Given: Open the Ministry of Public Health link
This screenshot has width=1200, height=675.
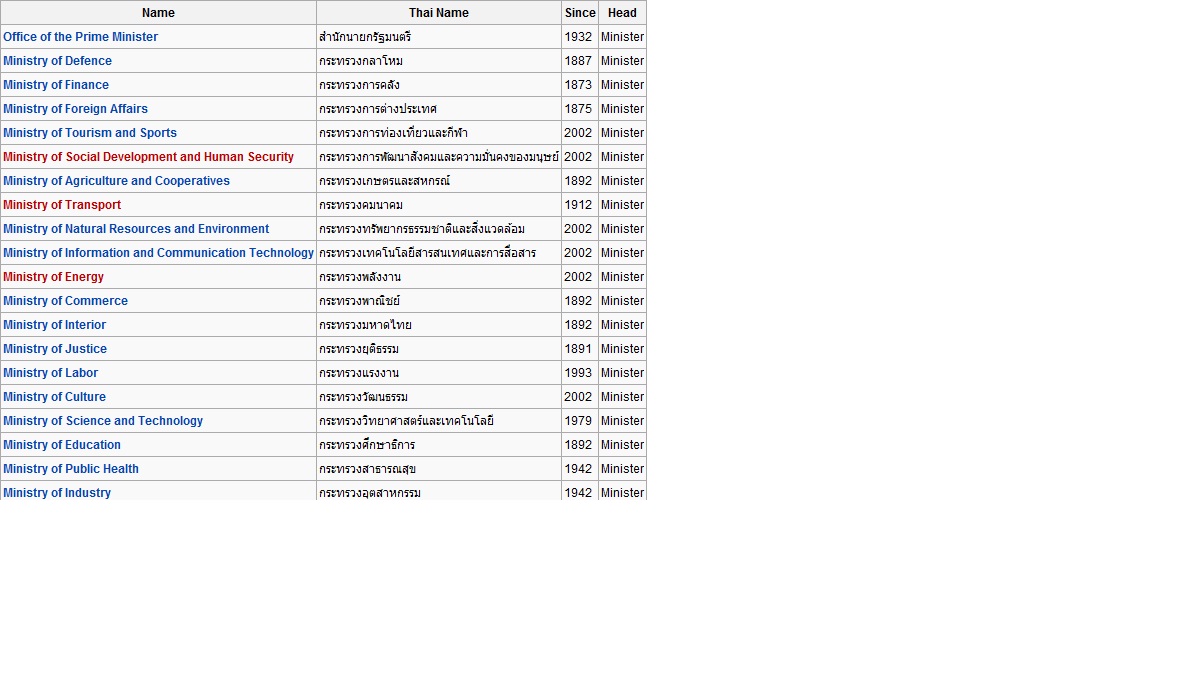Looking at the screenshot, I should pyautogui.click(x=71, y=469).
